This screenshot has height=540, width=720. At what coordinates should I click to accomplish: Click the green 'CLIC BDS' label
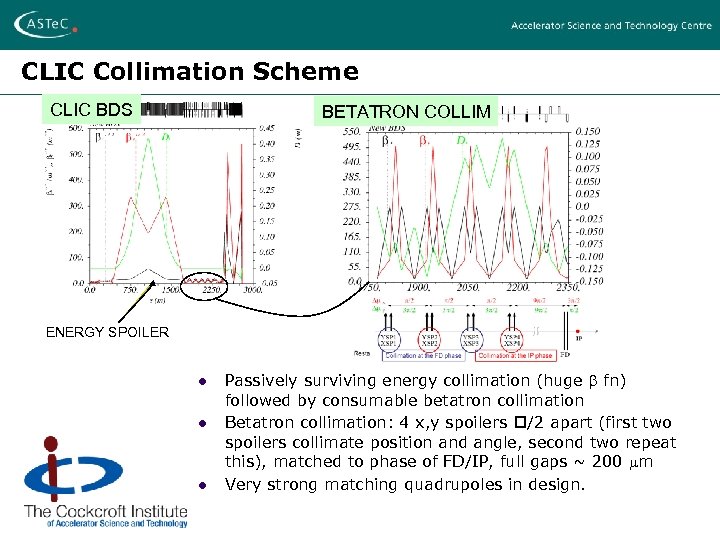(x=91, y=109)
